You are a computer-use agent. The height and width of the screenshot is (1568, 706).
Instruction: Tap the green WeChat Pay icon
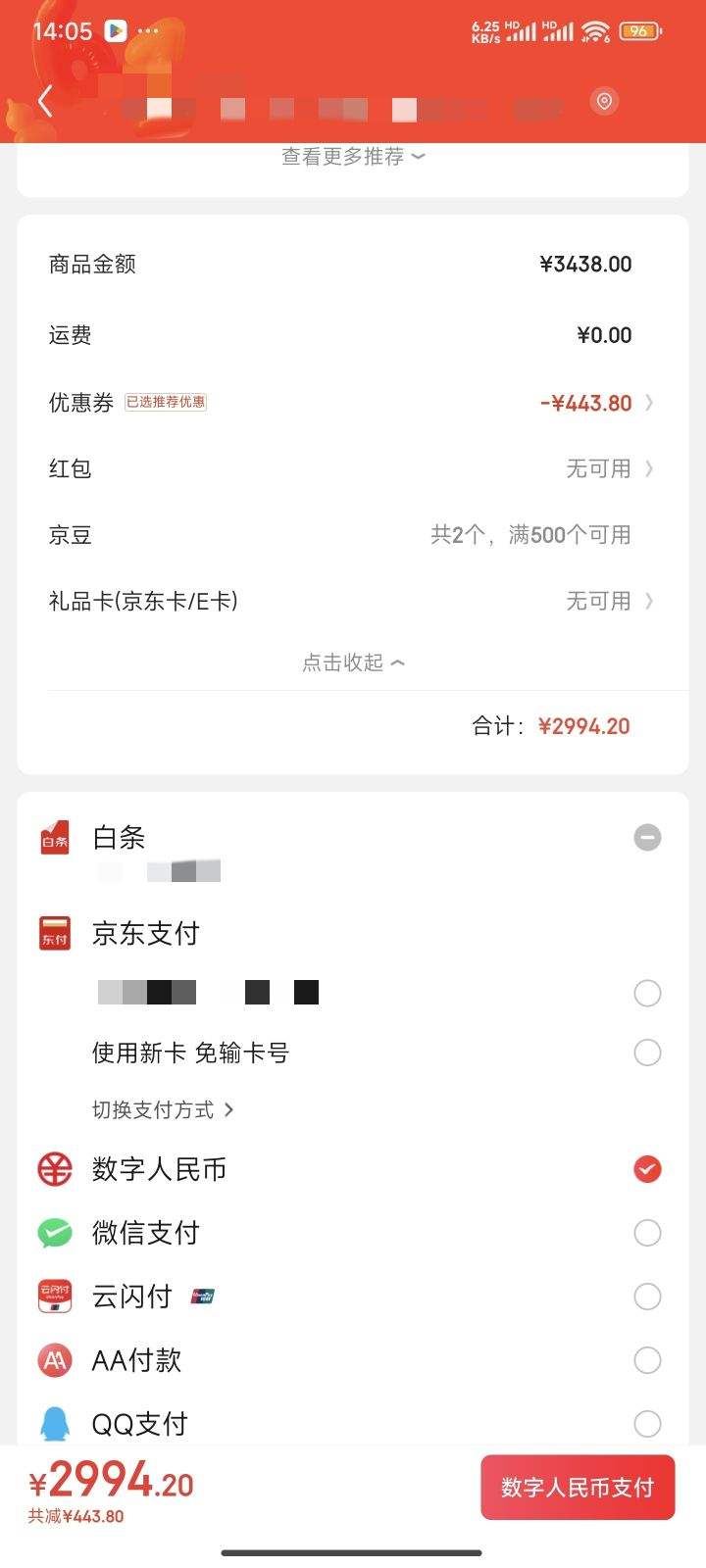55,1233
